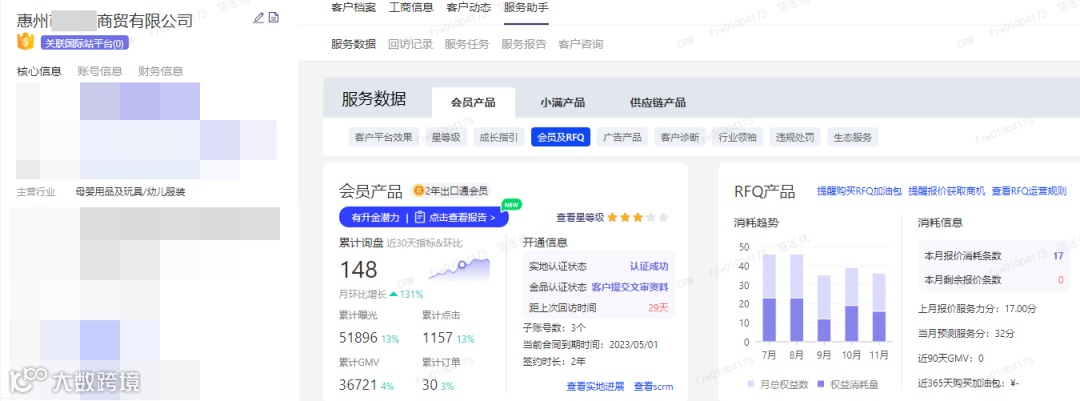
Task: Click the 10月 bar in consumption chart
Action: click(x=851, y=305)
